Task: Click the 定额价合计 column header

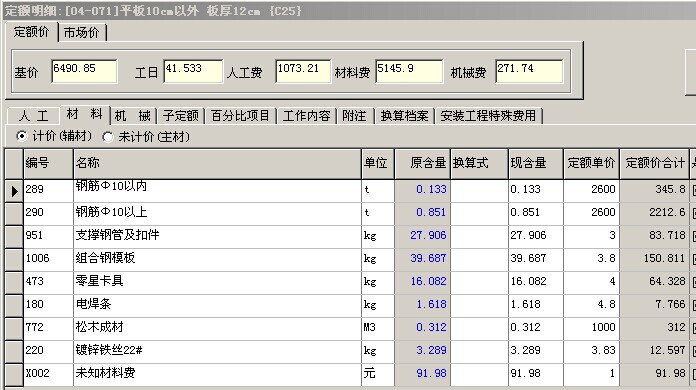Action: [x=654, y=164]
